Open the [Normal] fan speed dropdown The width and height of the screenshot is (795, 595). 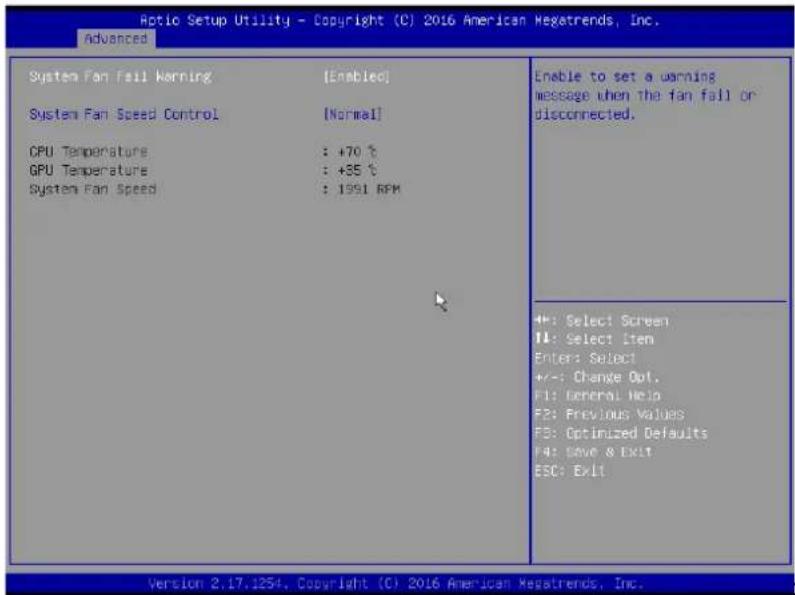click(352, 114)
